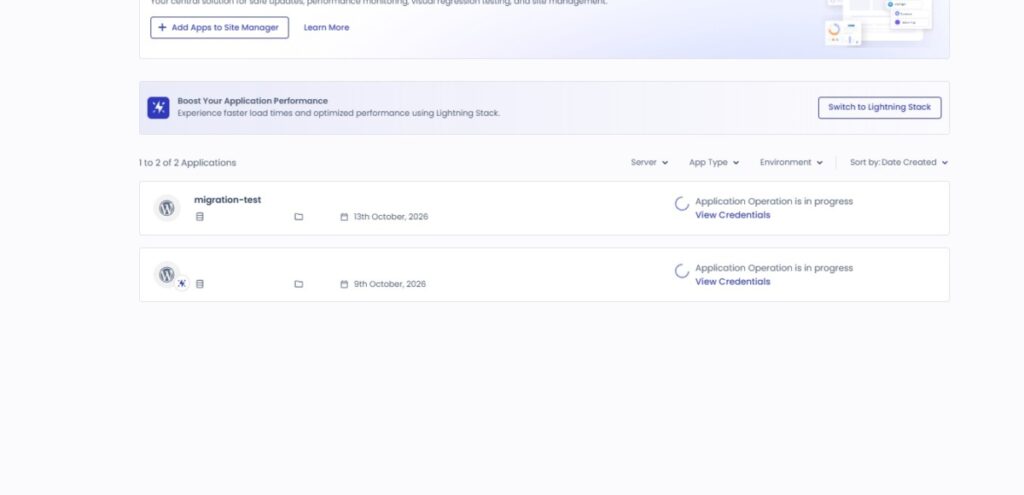
Task: Expand the Environment filter dropdown
Action: tap(792, 163)
